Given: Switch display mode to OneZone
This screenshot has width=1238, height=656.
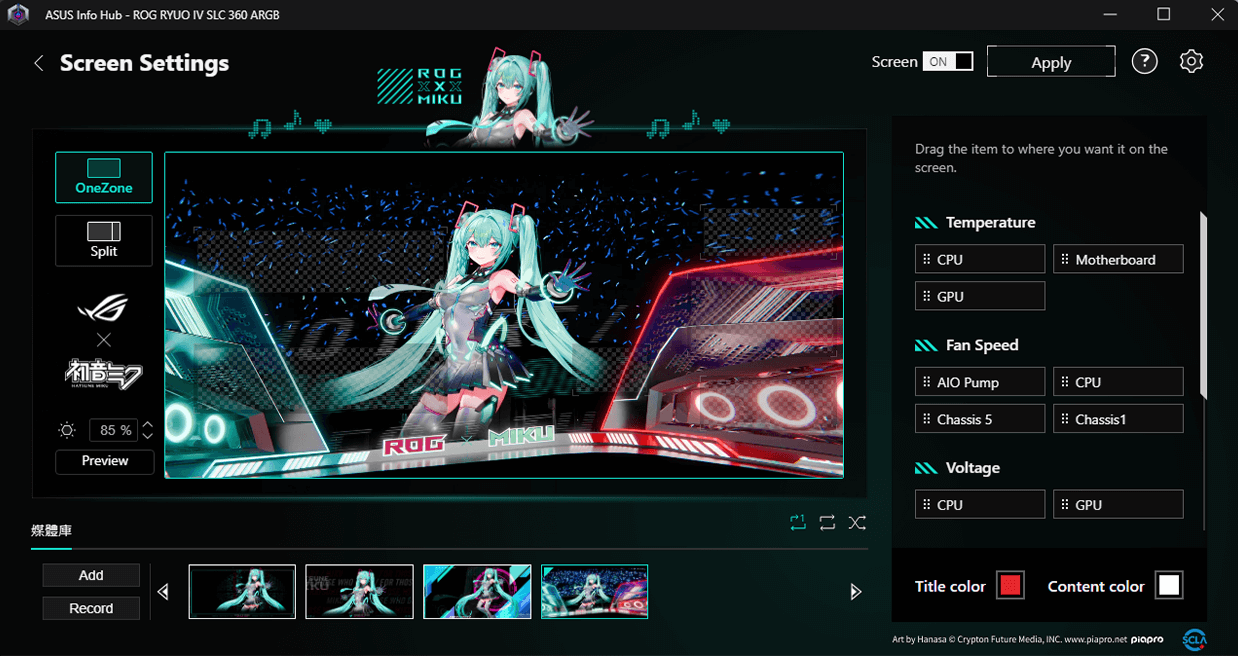Looking at the screenshot, I should click(x=104, y=177).
